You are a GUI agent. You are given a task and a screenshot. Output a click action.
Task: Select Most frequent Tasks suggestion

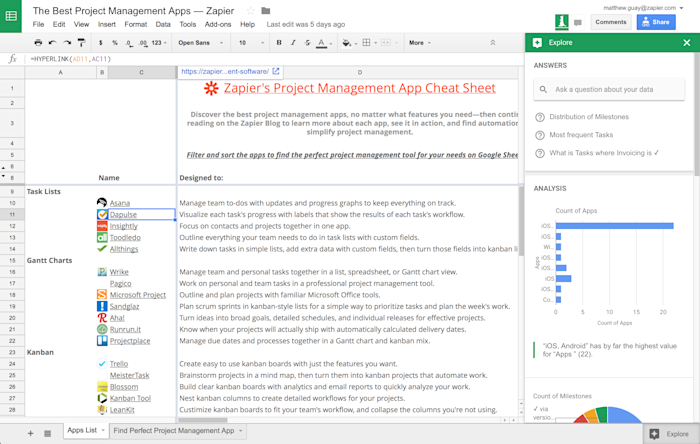pyautogui.click(x=581, y=135)
